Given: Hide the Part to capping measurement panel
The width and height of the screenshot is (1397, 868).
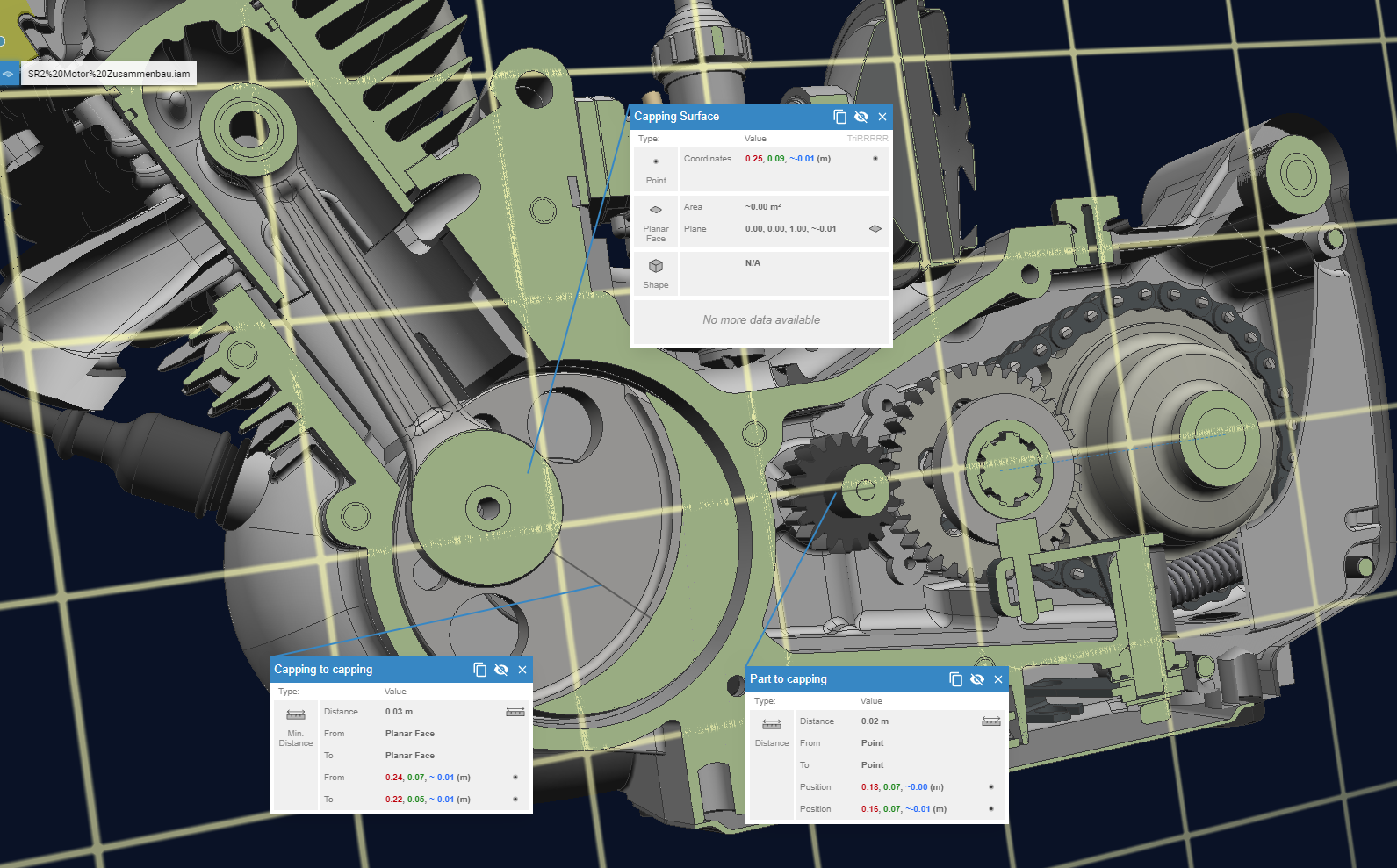Looking at the screenshot, I should (x=977, y=679).
